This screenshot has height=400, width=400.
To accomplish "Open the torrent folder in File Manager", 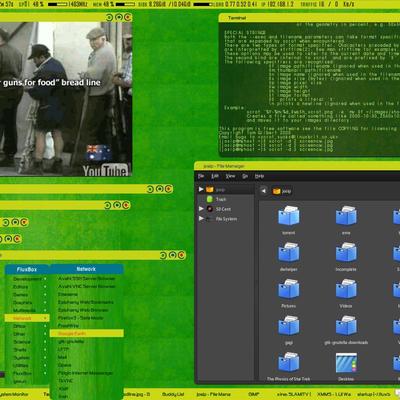I will point(289,219).
